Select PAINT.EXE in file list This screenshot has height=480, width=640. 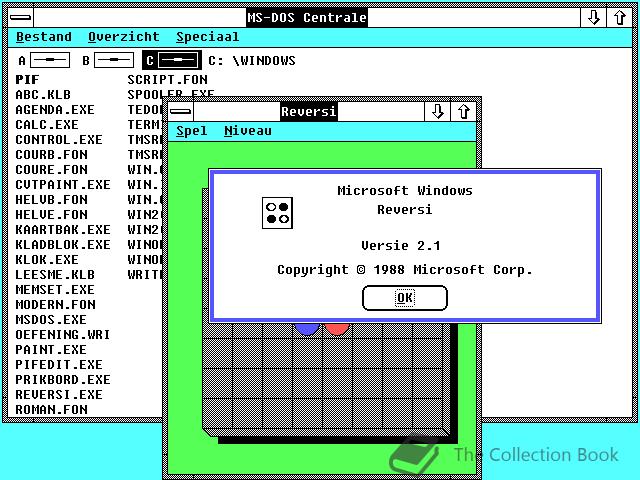point(51,350)
